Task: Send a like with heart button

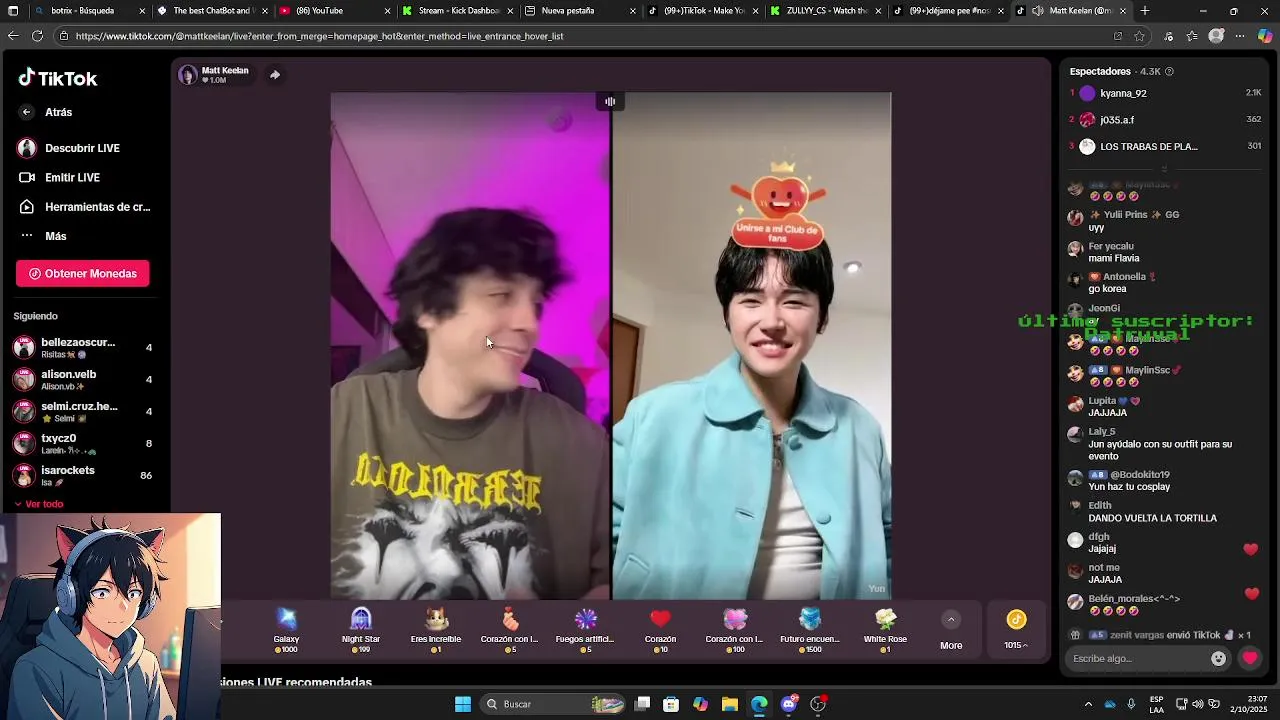Action: tap(1250, 658)
